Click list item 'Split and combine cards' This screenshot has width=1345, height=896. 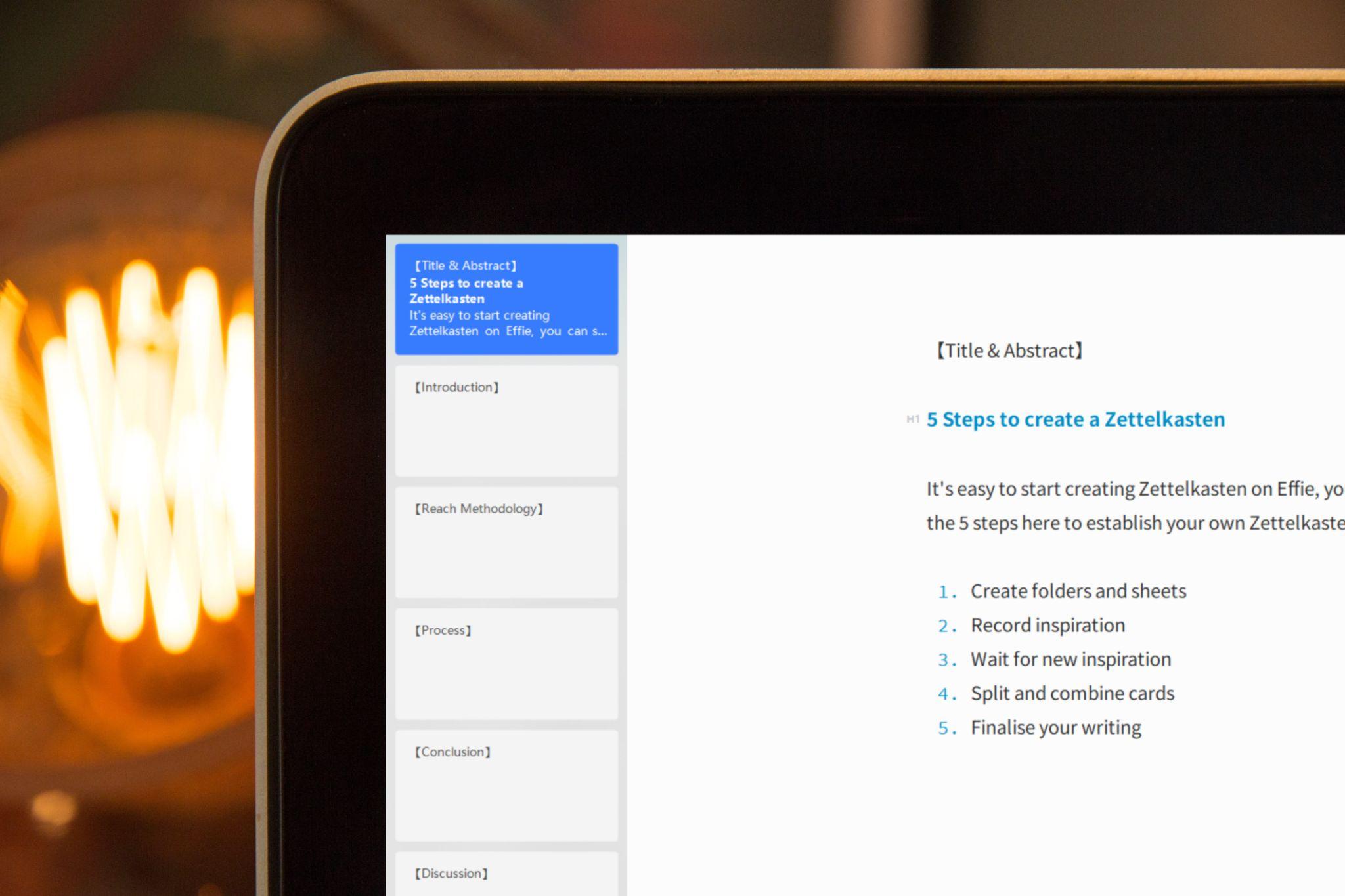point(1072,694)
